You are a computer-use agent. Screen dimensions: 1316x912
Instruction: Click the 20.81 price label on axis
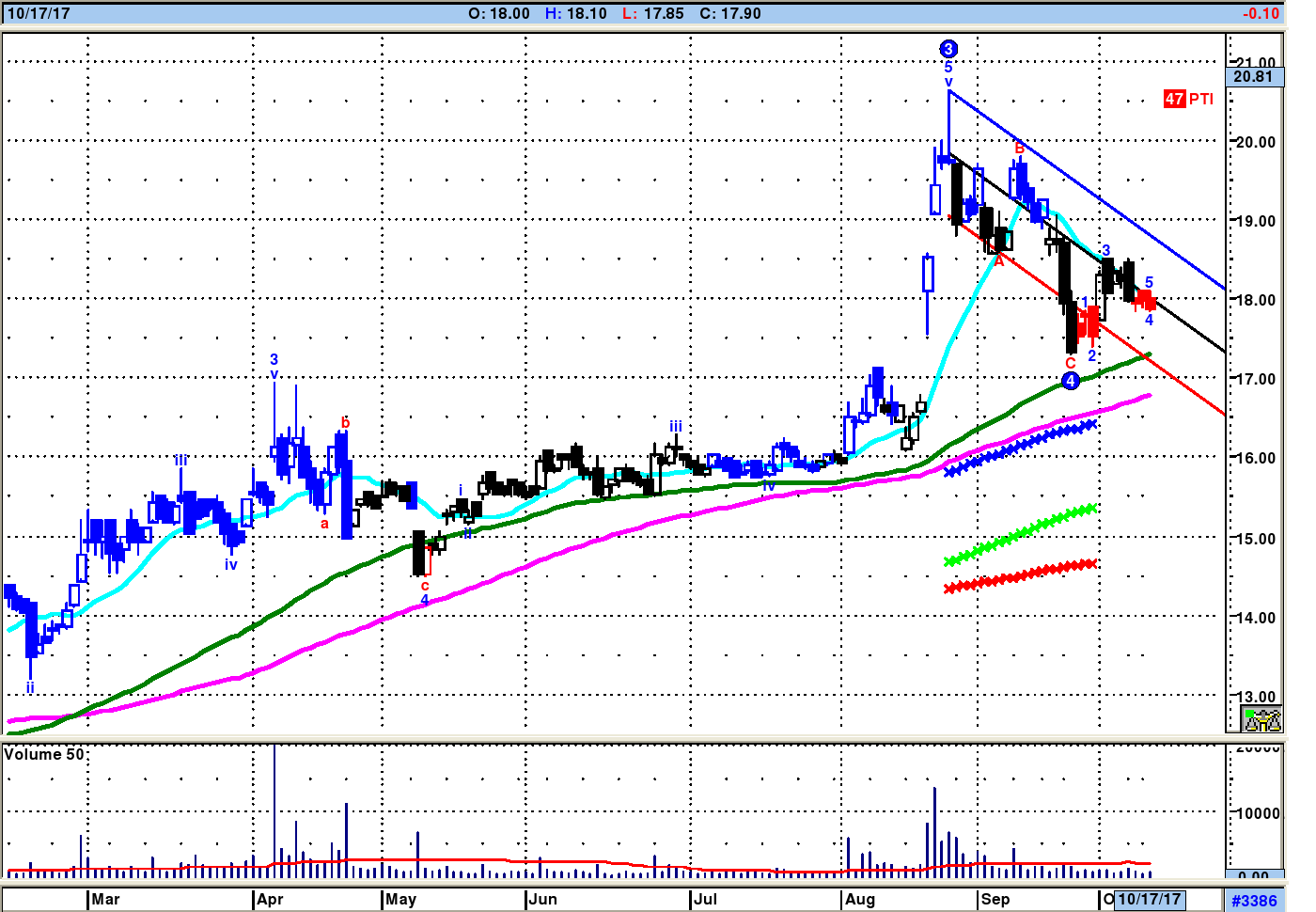tap(1253, 77)
